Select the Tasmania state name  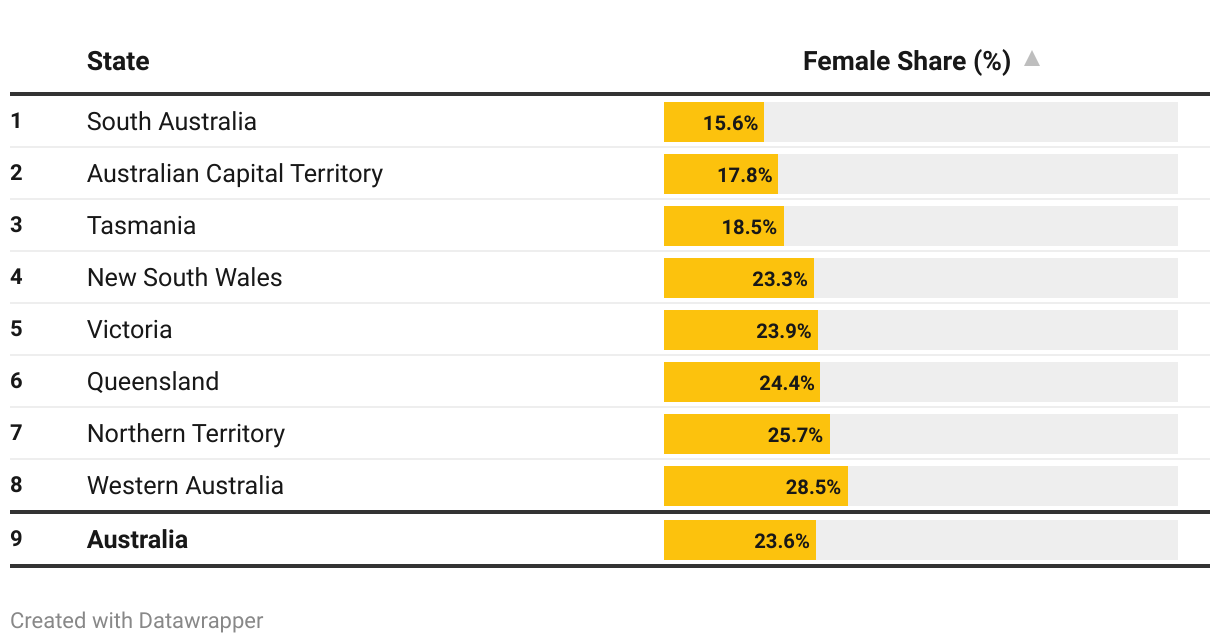click(x=141, y=226)
